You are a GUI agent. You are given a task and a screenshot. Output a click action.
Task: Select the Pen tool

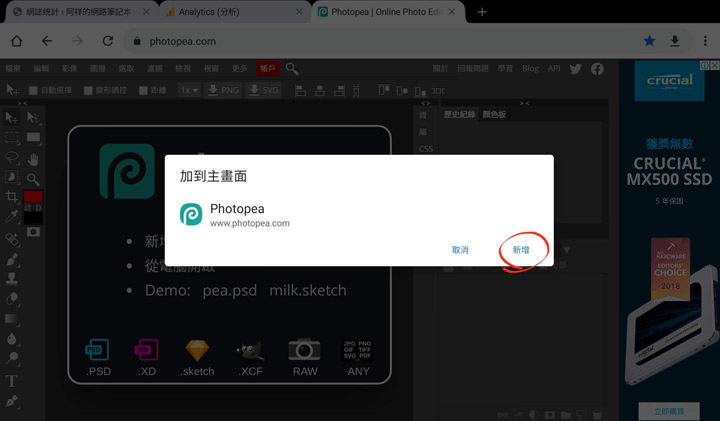click(11, 401)
